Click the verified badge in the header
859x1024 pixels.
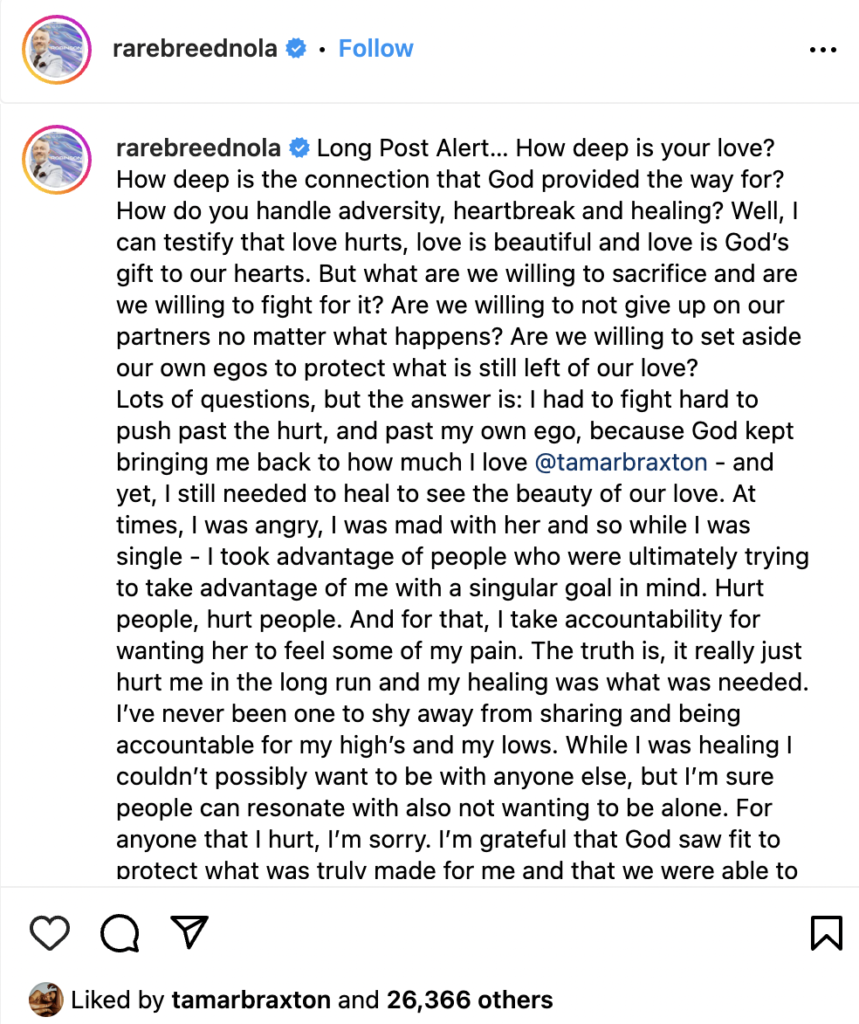pos(296,49)
